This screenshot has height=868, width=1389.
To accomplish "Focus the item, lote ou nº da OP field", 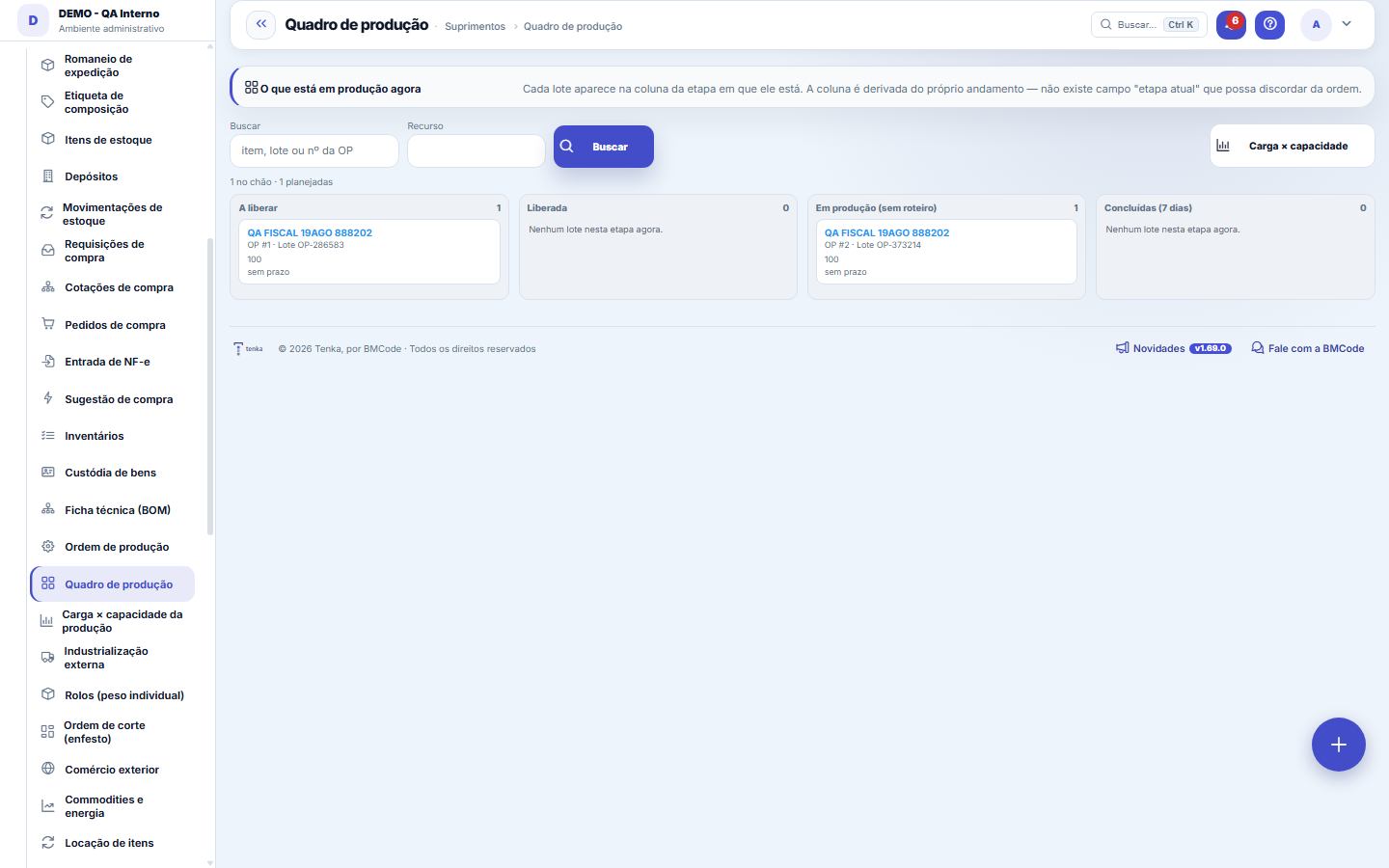I will 314,150.
